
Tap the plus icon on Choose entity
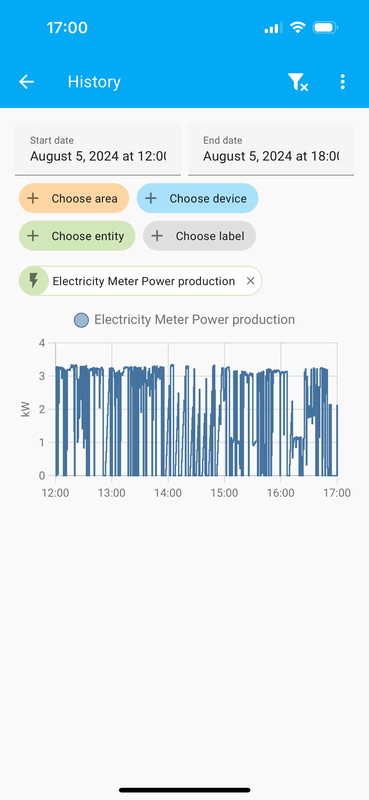pyautogui.click(x=33, y=236)
